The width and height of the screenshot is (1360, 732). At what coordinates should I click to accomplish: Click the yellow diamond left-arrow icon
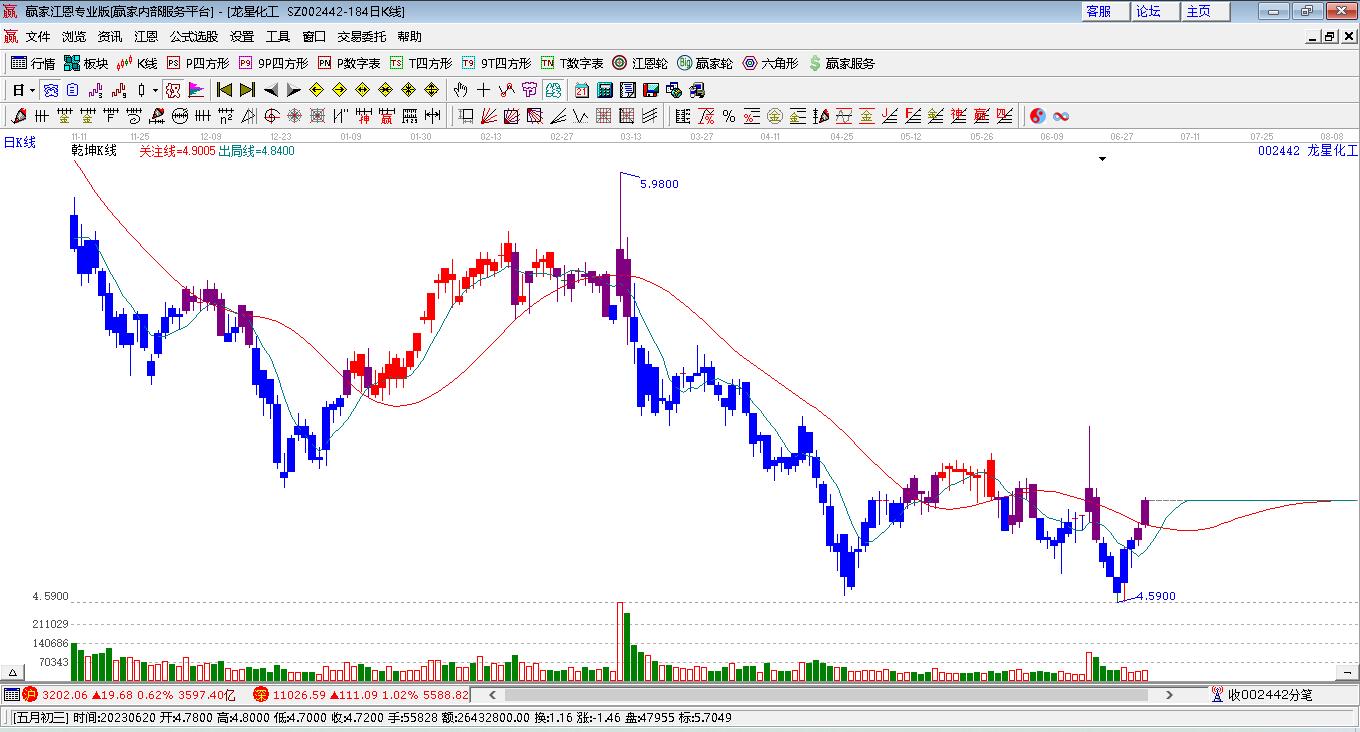[x=317, y=90]
